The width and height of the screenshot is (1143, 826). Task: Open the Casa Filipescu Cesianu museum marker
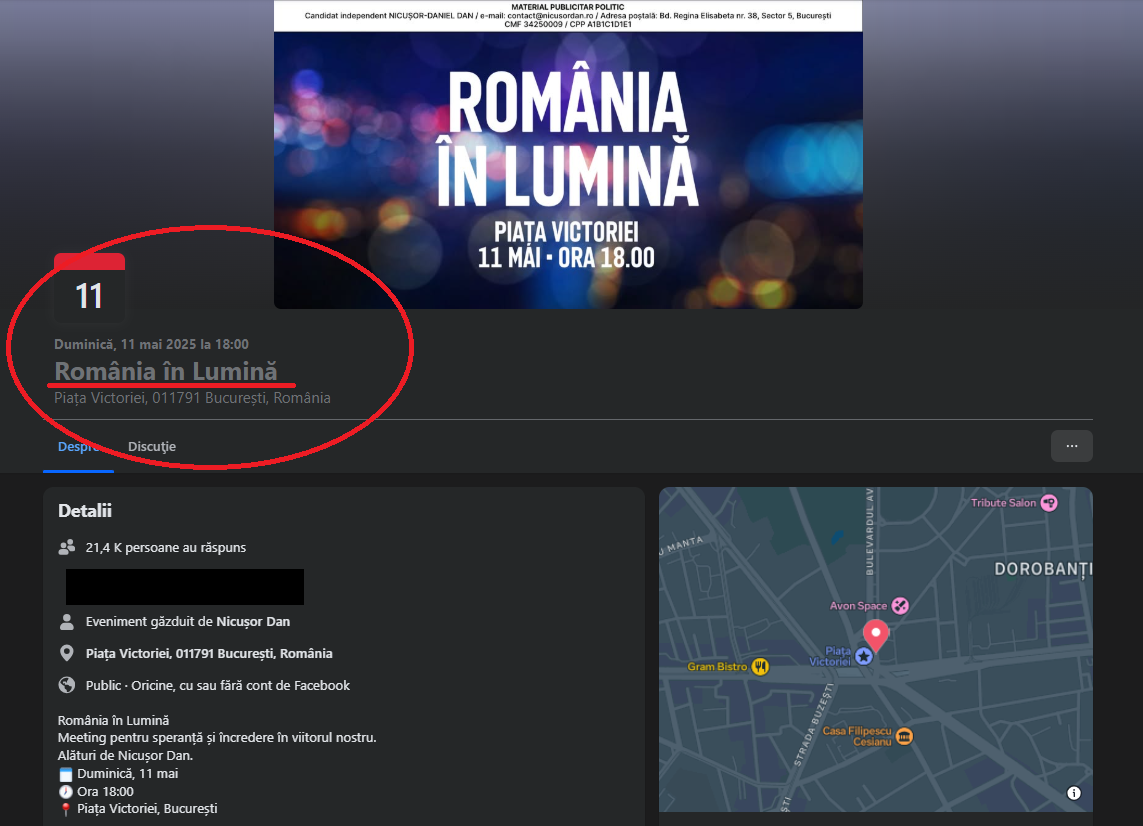point(904,737)
